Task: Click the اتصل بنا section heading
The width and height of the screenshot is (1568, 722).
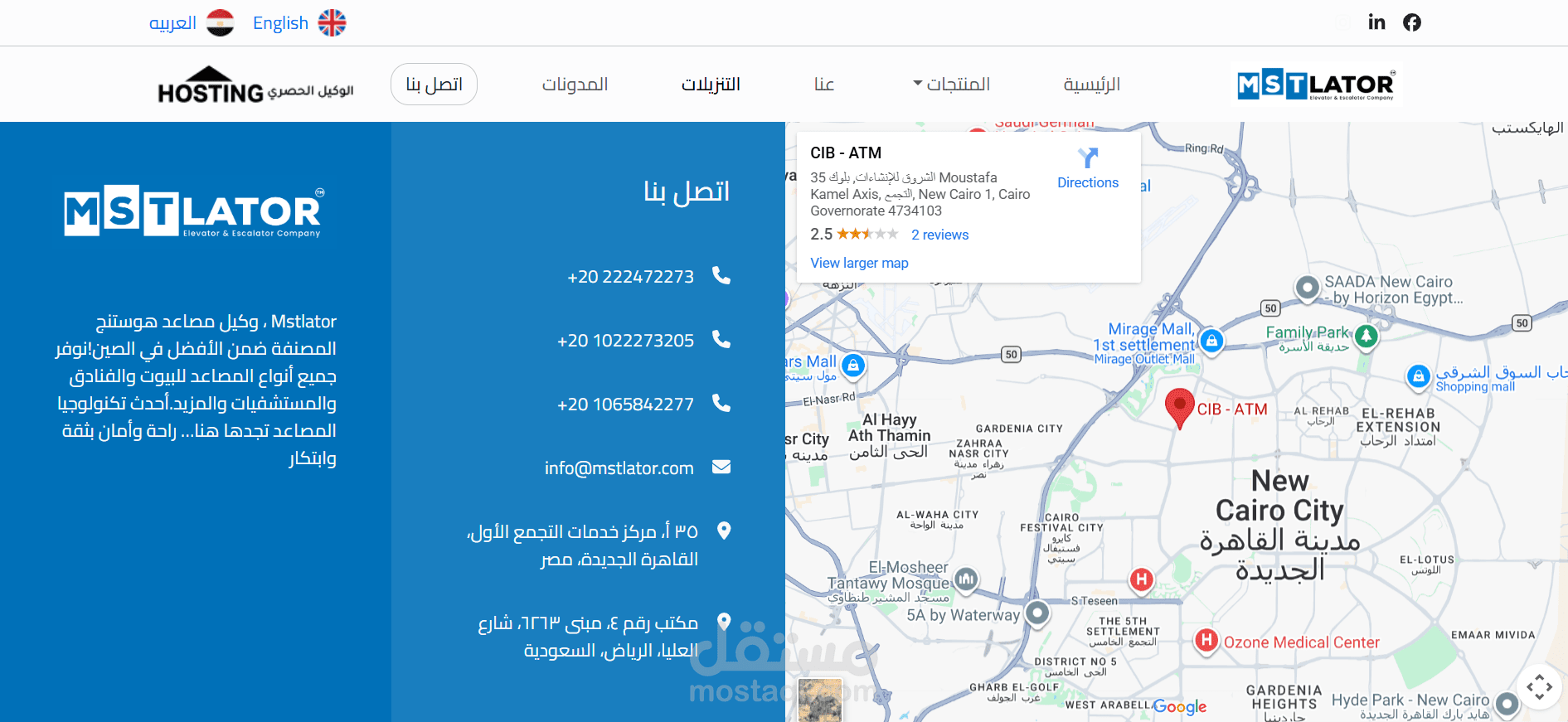Action: coord(687,191)
